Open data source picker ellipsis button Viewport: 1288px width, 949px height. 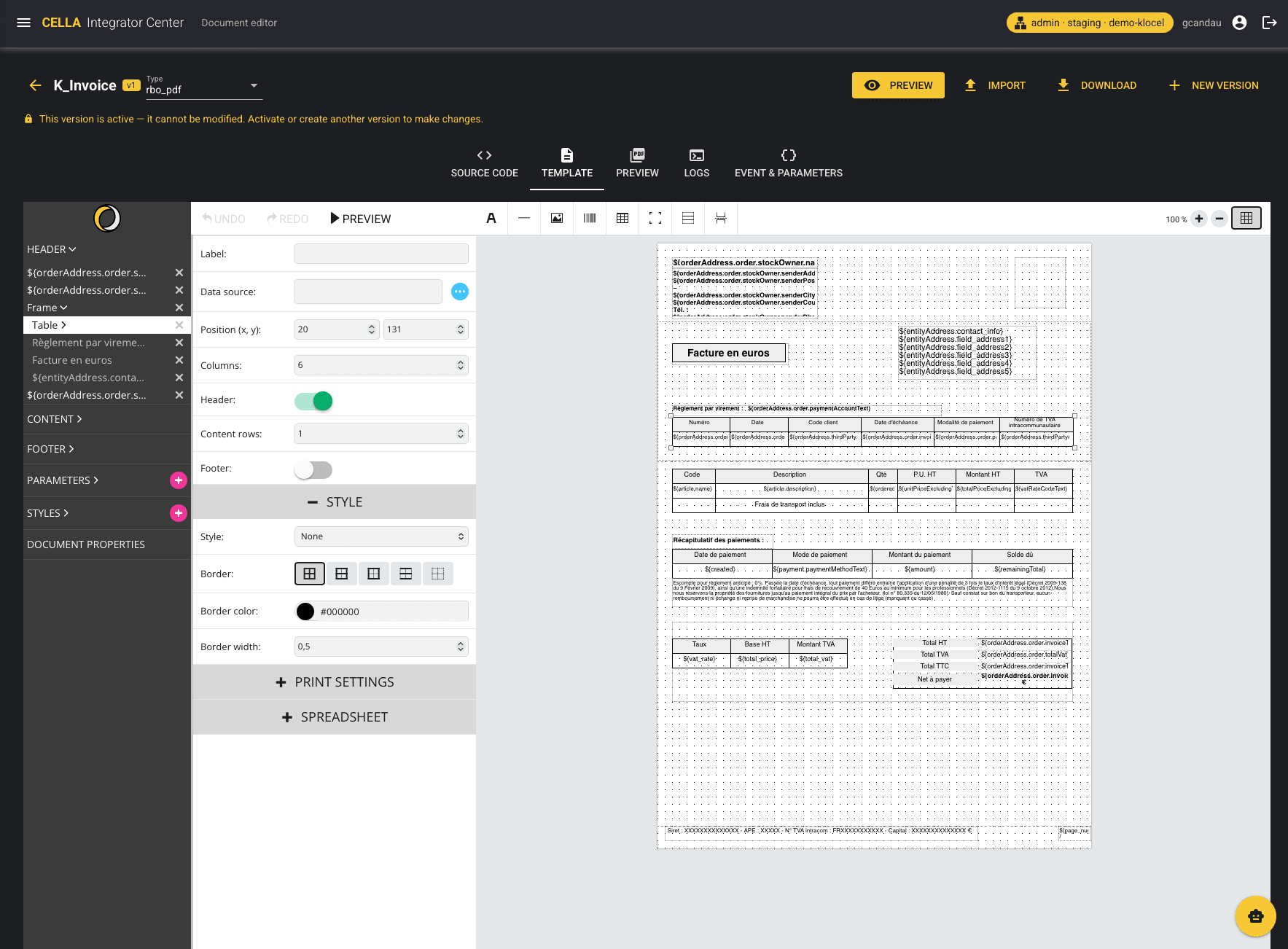[x=460, y=292]
